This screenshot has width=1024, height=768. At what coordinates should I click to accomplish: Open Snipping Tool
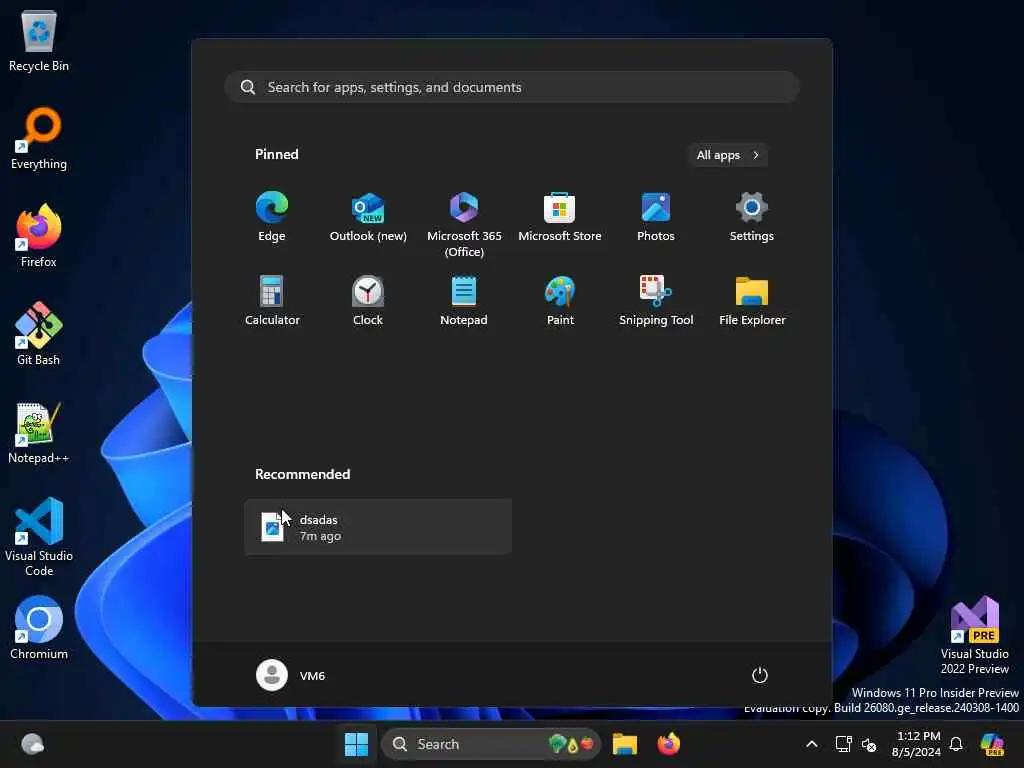656,300
